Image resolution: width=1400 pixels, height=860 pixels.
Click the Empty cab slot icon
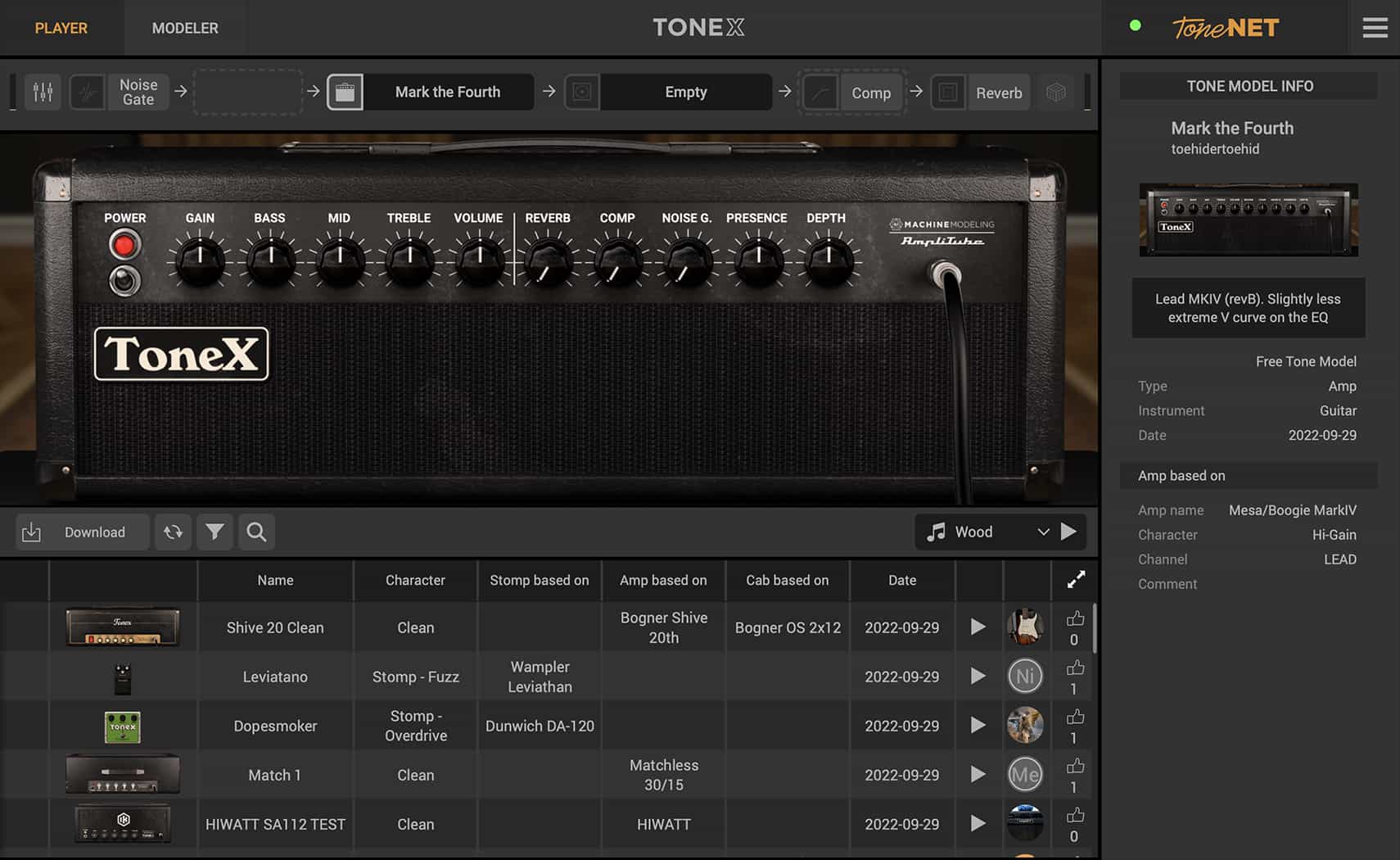pos(581,92)
